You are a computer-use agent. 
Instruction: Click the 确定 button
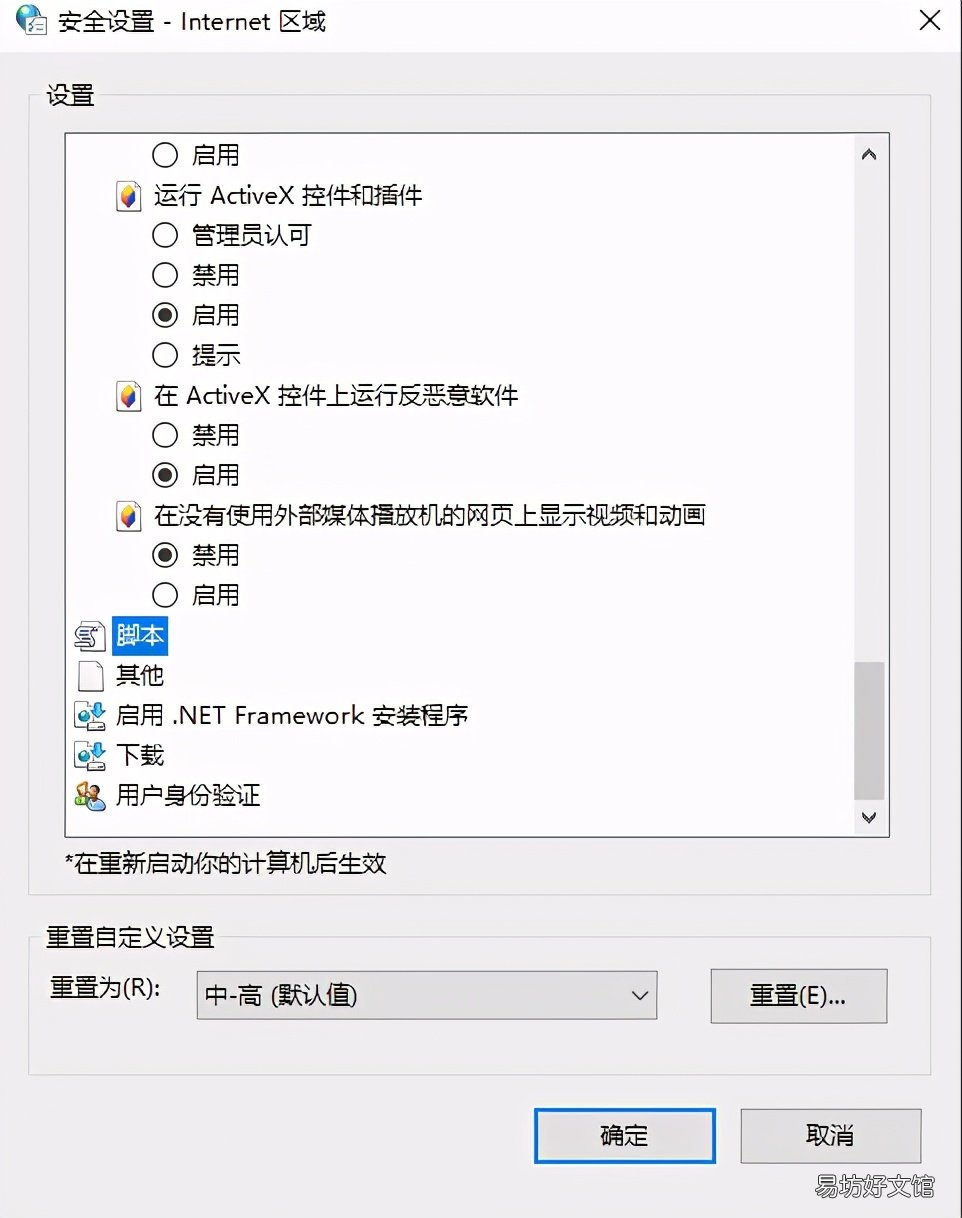click(x=625, y=1135)
